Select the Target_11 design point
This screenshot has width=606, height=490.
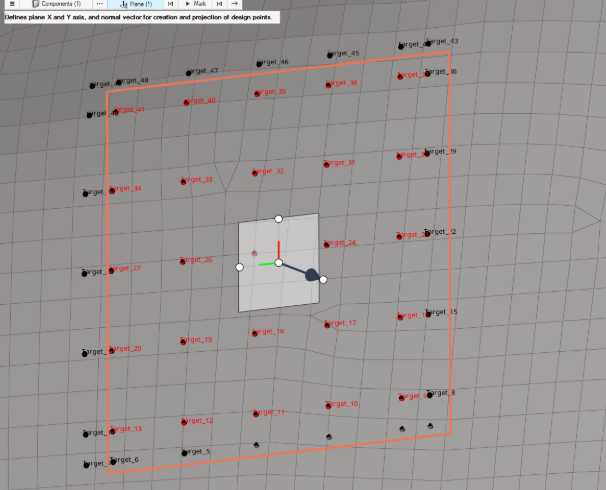255,414
